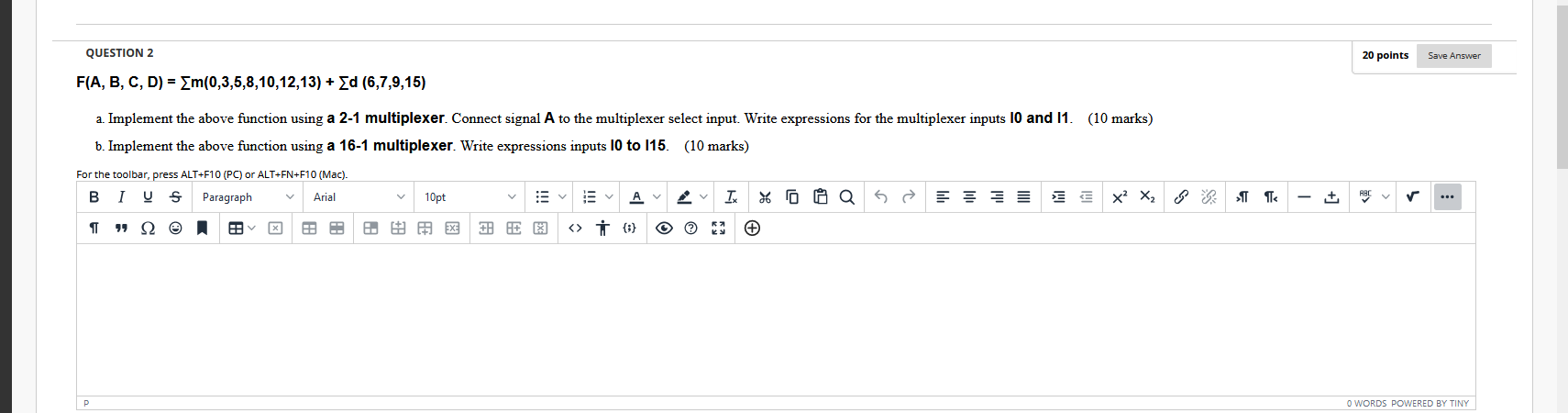Add content with the plus circle
1568x413 pixels.
(x=752, y=228)
